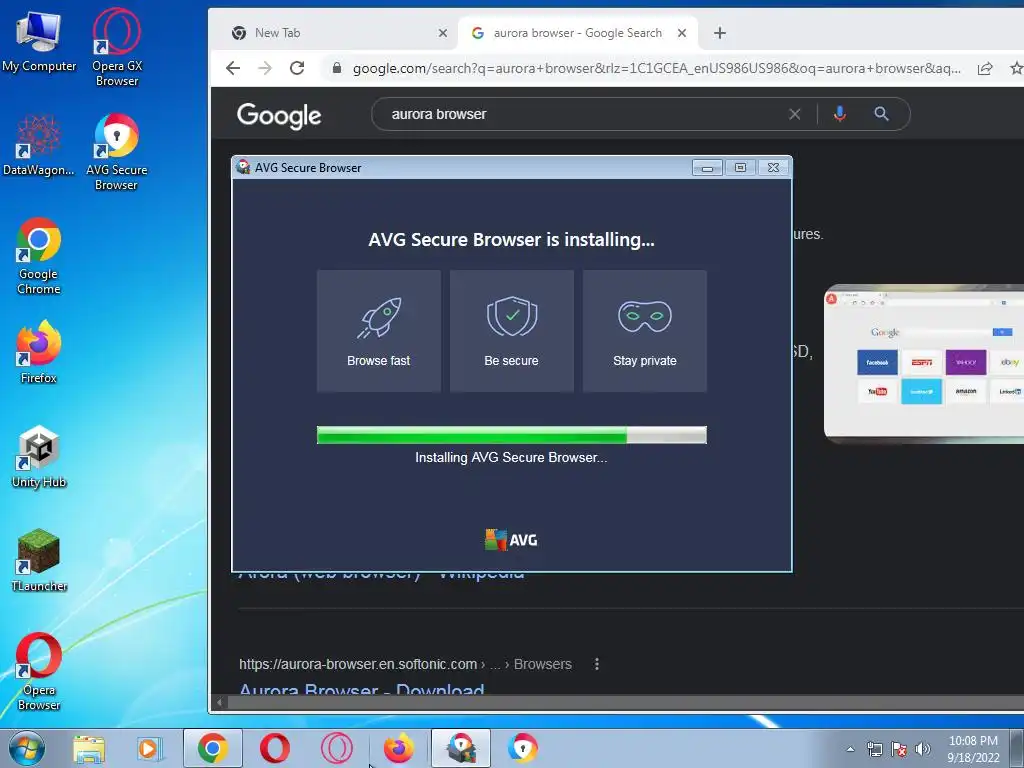Open DataWagon desktop shortcut
Viewport: 1024px width, 768px height.
point(39,146)
